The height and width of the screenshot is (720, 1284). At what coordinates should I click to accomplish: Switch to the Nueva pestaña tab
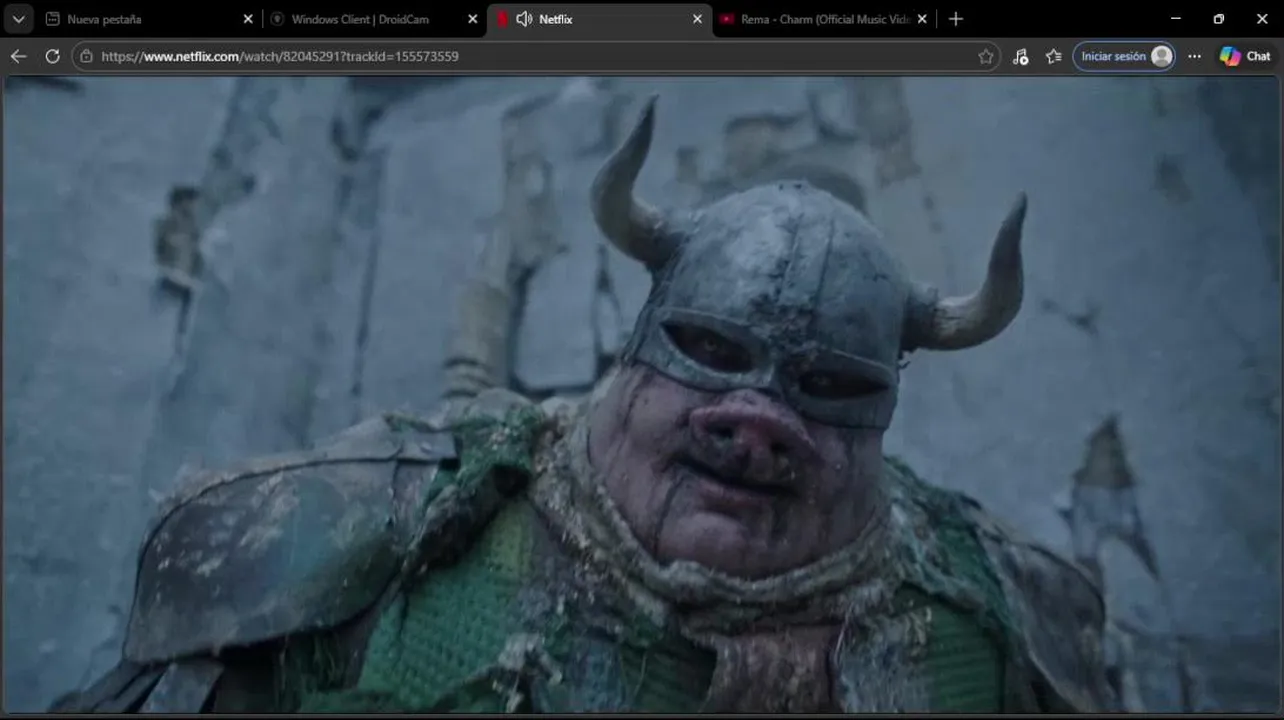click(150, 19)
